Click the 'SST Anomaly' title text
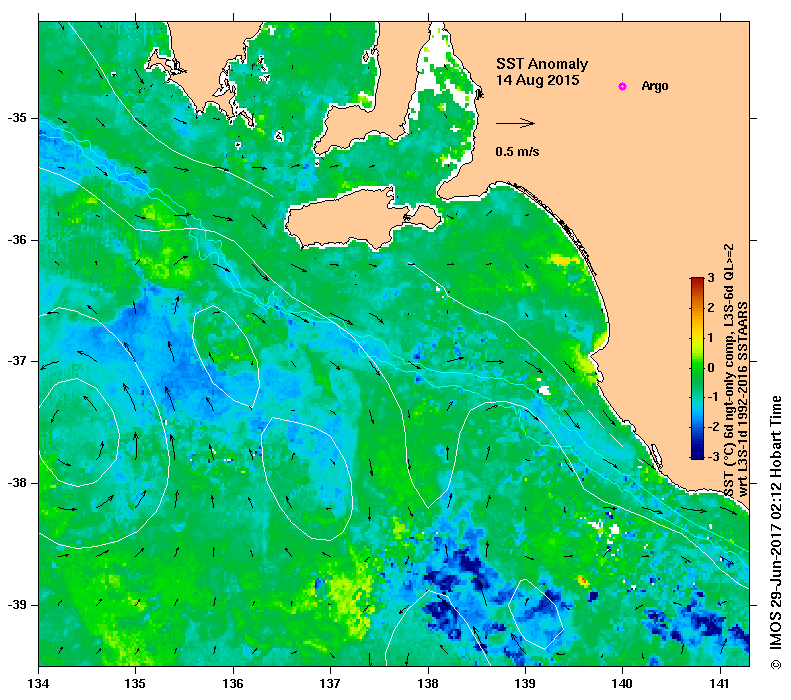Viewport: 791px width, 700px height. click(542, 64)
